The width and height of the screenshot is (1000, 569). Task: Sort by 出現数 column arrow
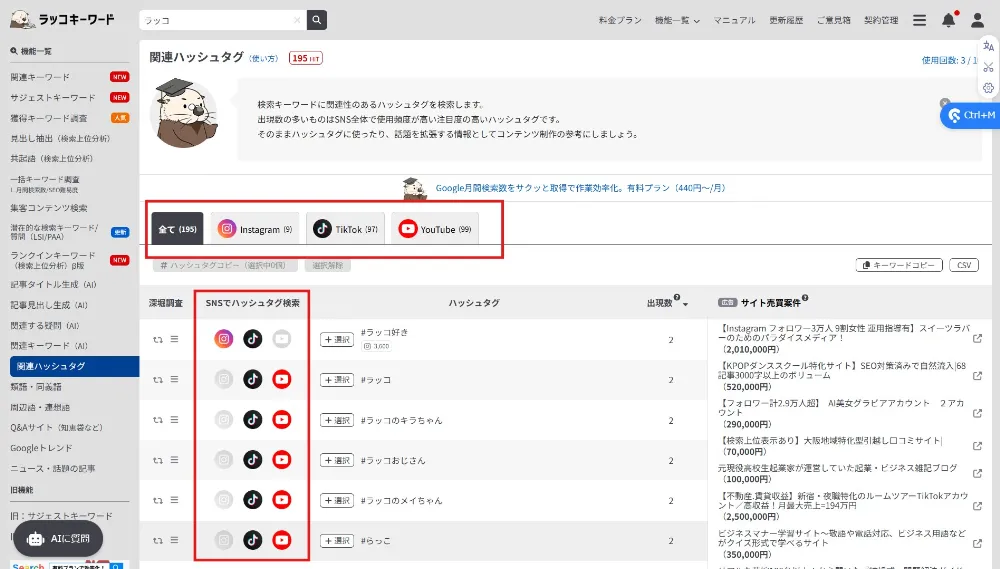[x=686, y=304]
